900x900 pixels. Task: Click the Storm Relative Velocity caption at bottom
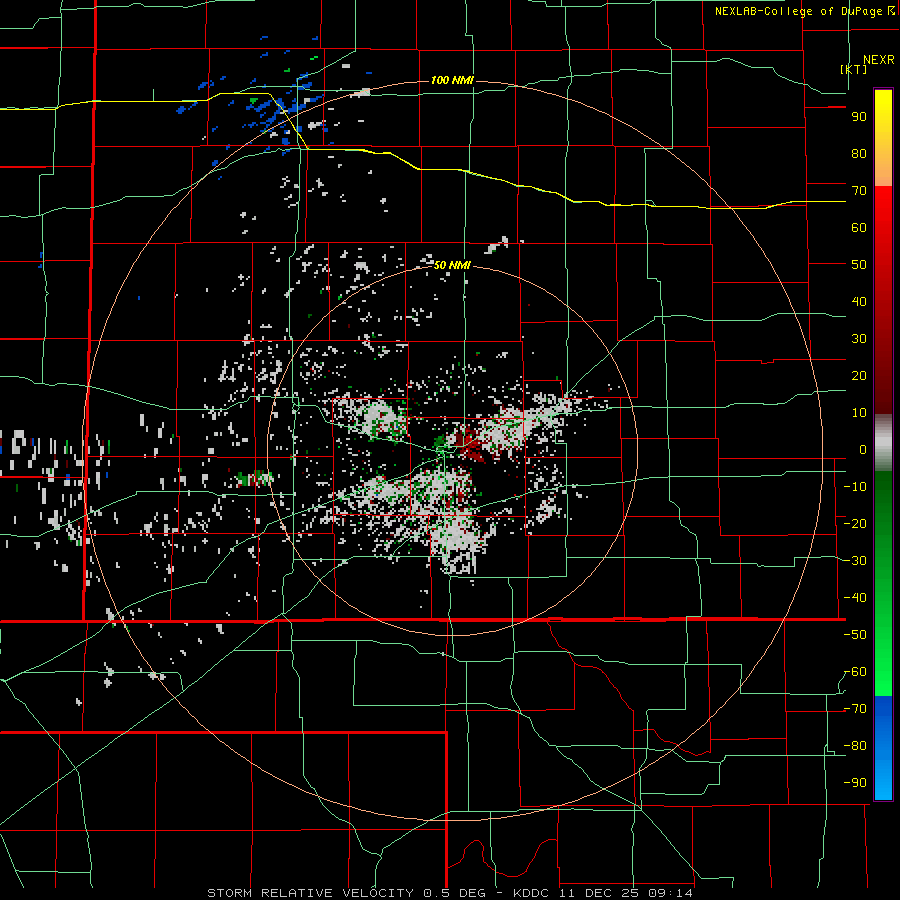pyautogui.click(x=449, y=893)
